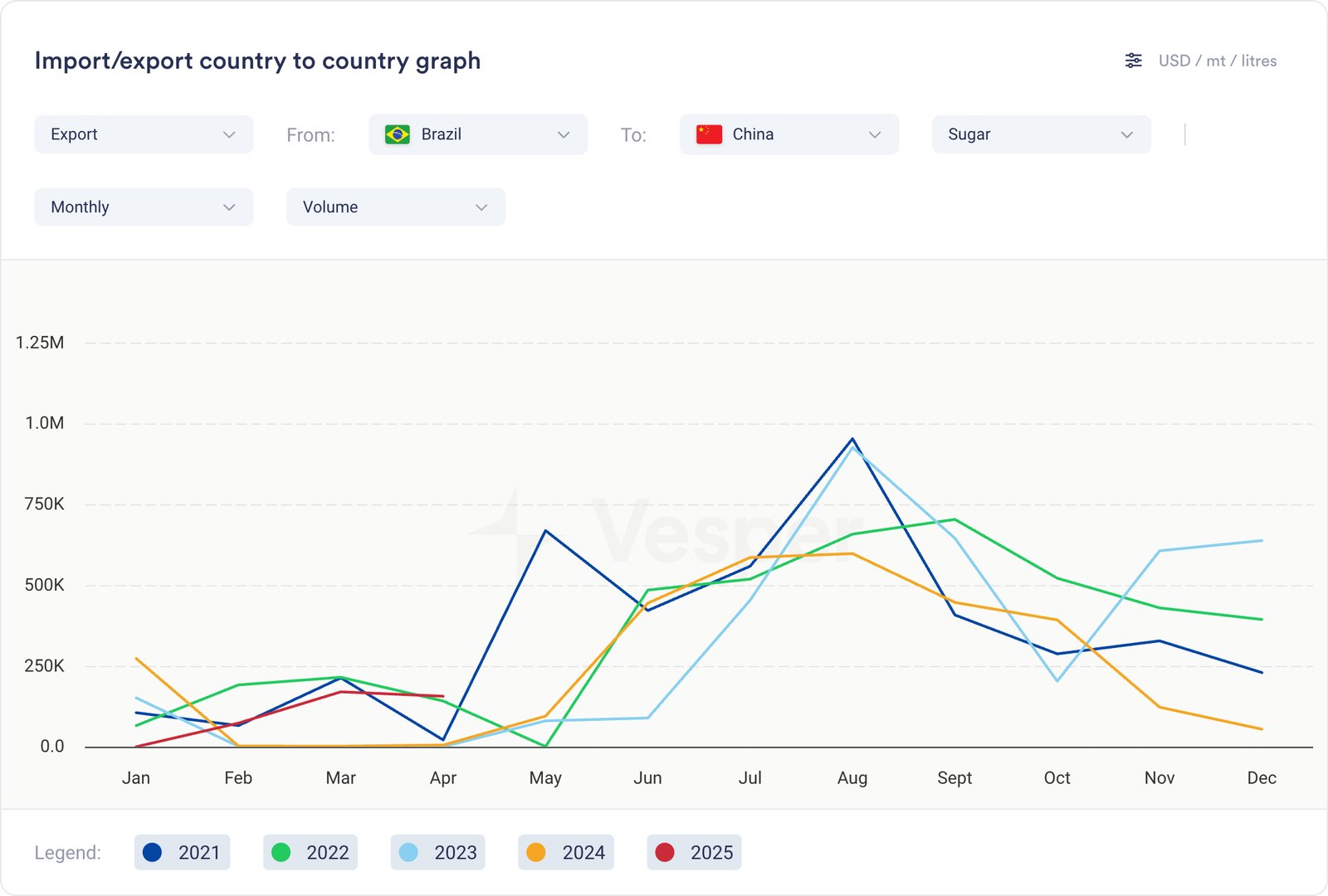Screen dimensions: 1328x896
Task: Click the green 2022 legend dot
Action: point(281,852)
